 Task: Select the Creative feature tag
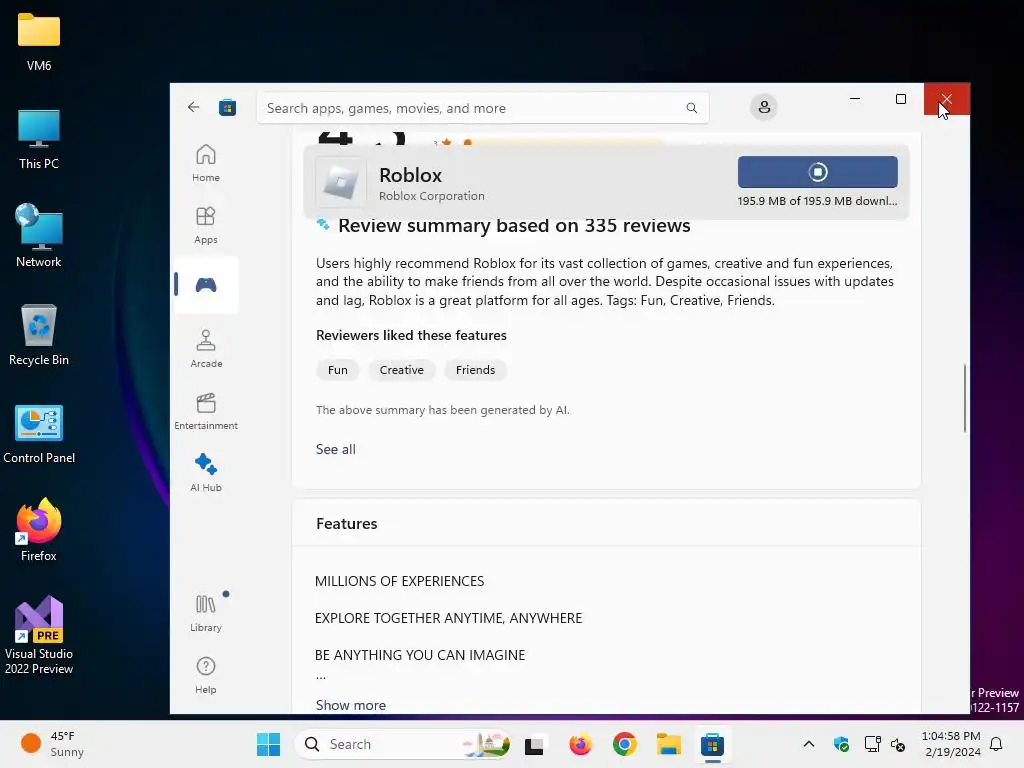pyautogui.click(x=402, y=370)
